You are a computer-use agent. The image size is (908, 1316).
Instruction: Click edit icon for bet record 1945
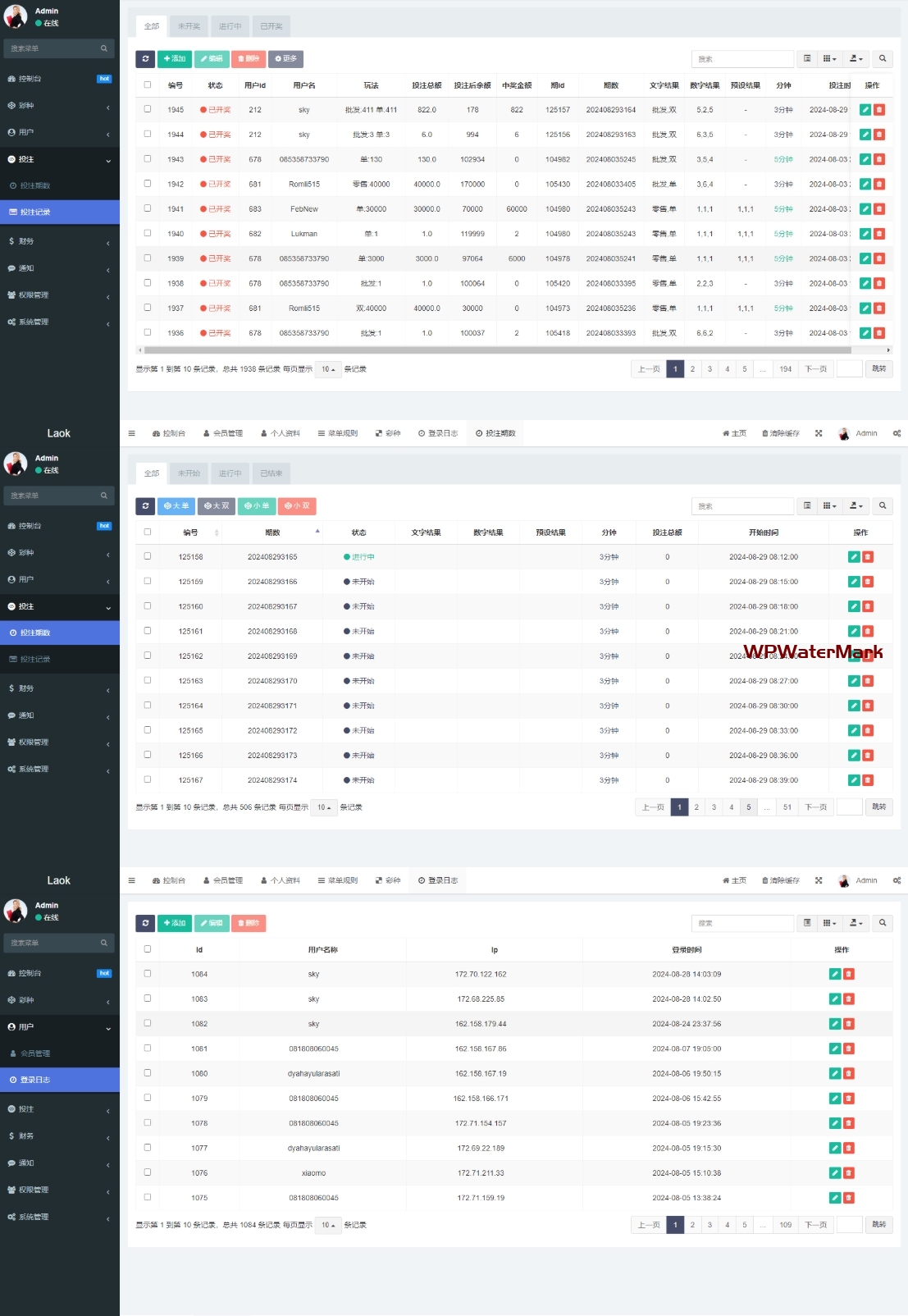coord(865,110)
